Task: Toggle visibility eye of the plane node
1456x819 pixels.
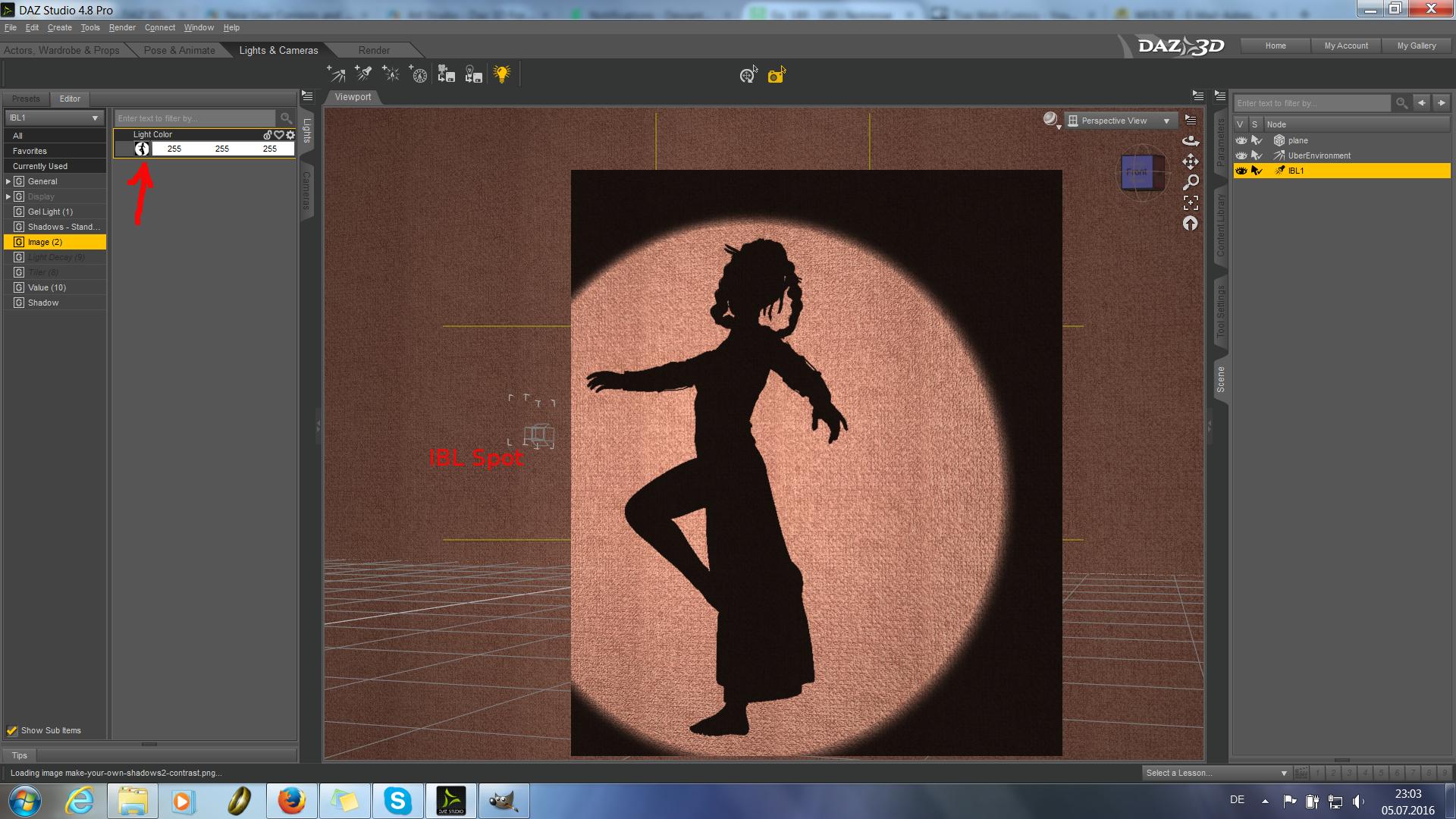Action: pos(1241,140)
